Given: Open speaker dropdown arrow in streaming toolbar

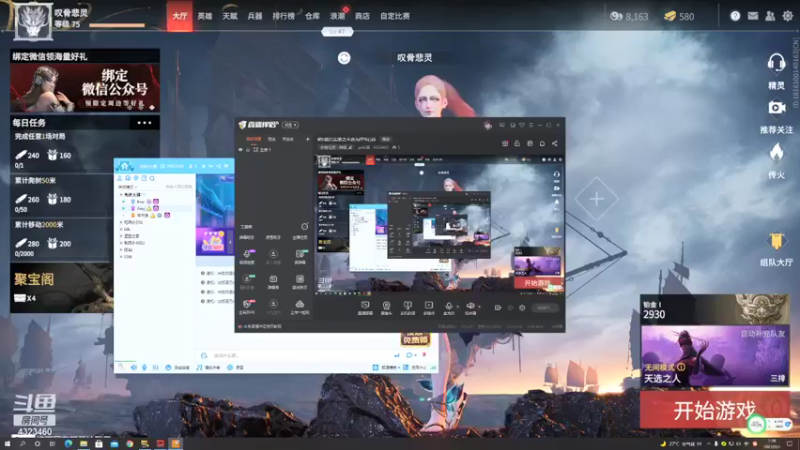Looking at the screenshot, I should coord(480,306).
